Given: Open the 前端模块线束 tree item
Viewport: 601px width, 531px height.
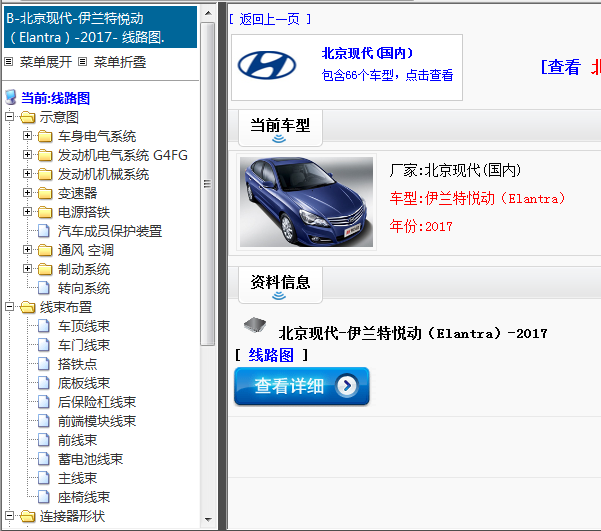Looking at the screenshot, I should click(x=97, y=421).
